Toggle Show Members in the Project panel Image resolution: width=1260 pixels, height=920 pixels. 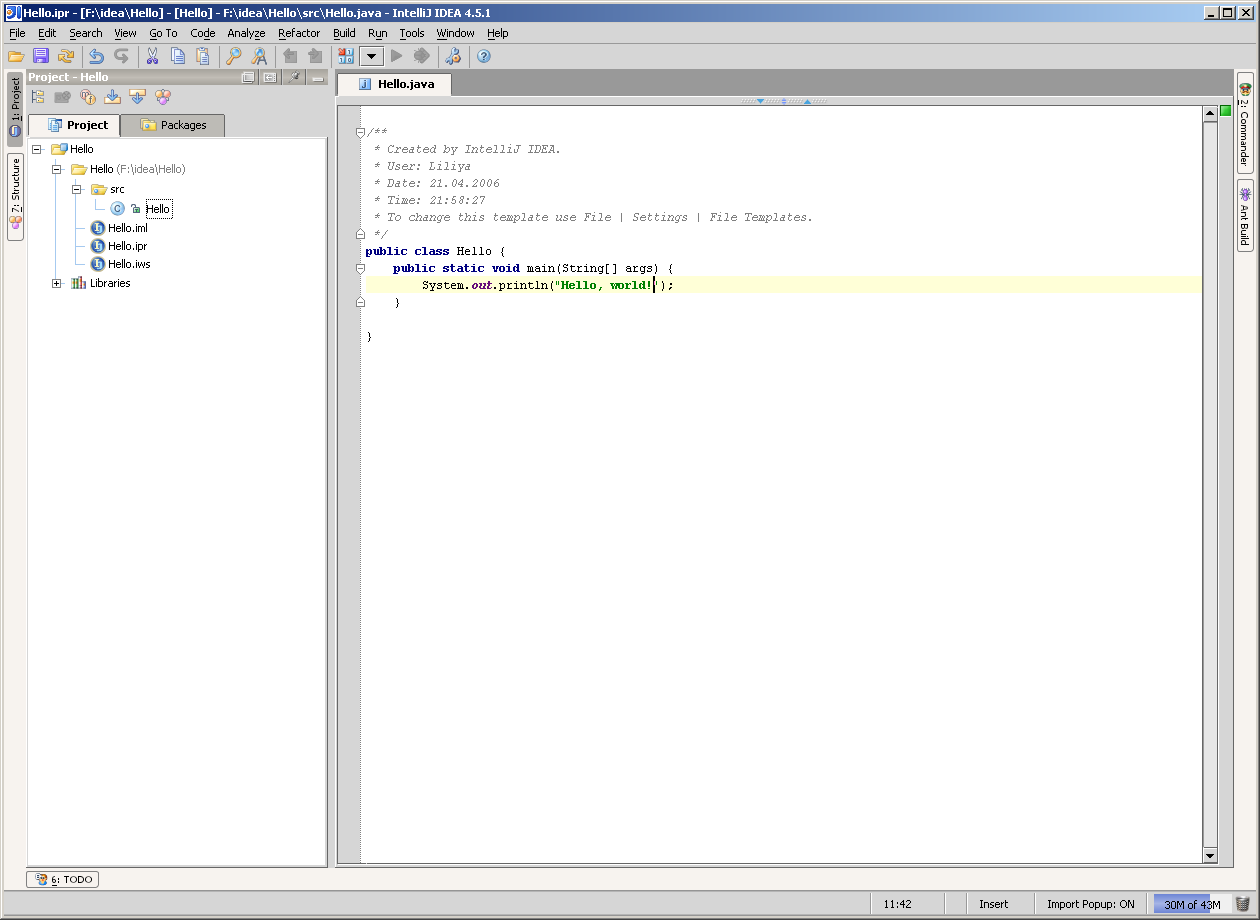point(88,97)
